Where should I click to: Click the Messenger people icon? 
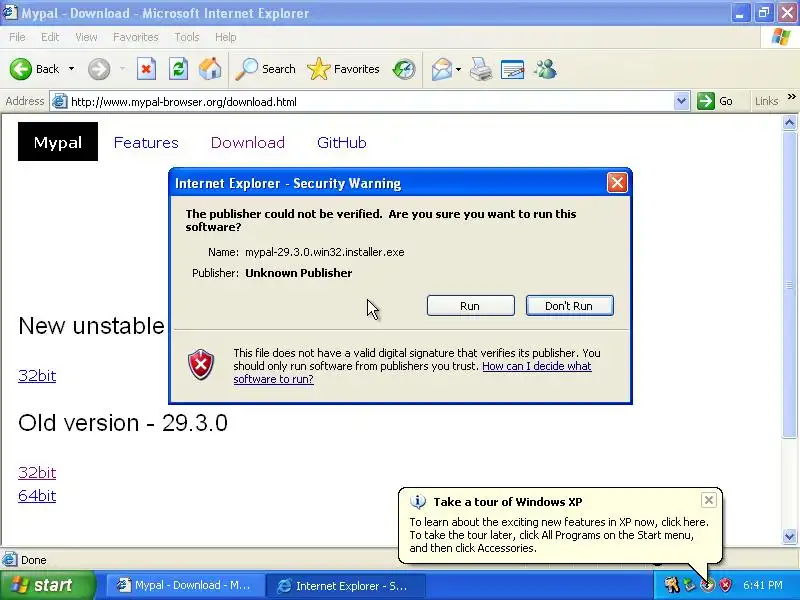545,69
